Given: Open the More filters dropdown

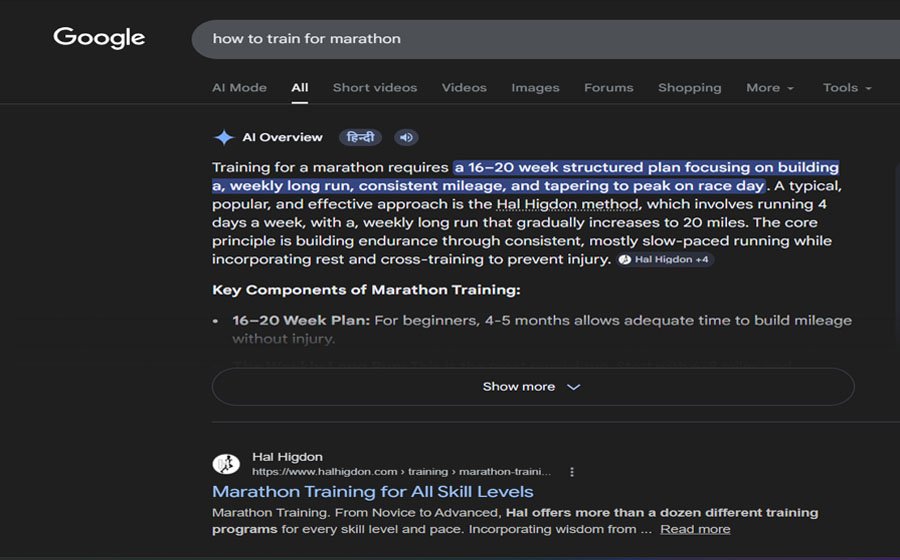Looking at the screenshot, I should (769, 88).
